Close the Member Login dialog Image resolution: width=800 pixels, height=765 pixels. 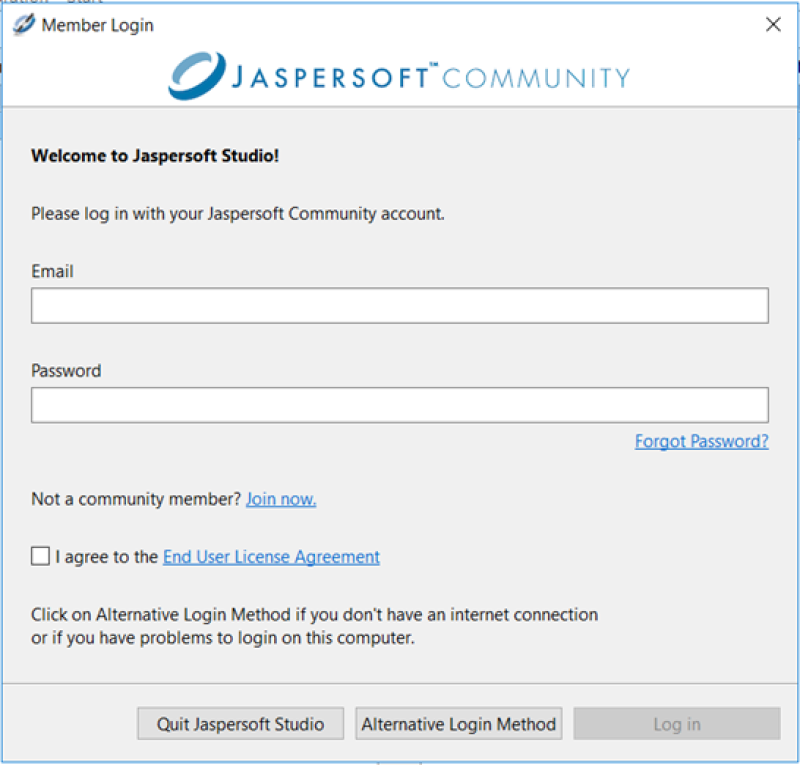pyautogui.click(x=773, y=25)
